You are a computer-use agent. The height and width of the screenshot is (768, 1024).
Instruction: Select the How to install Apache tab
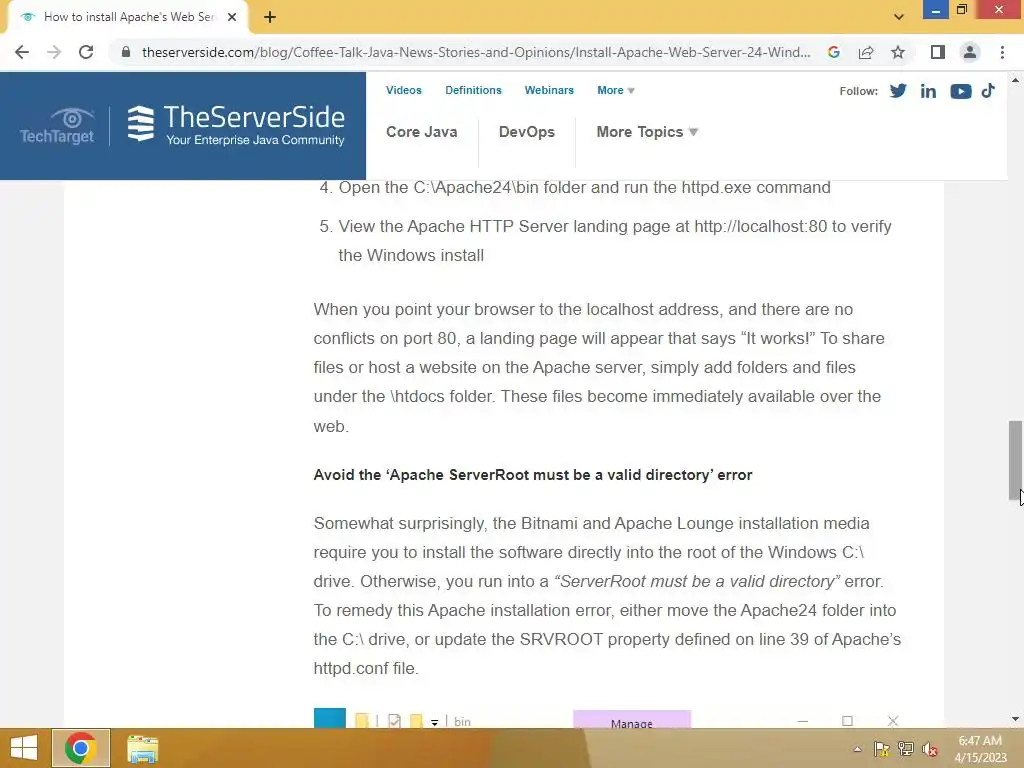point(127,17)
